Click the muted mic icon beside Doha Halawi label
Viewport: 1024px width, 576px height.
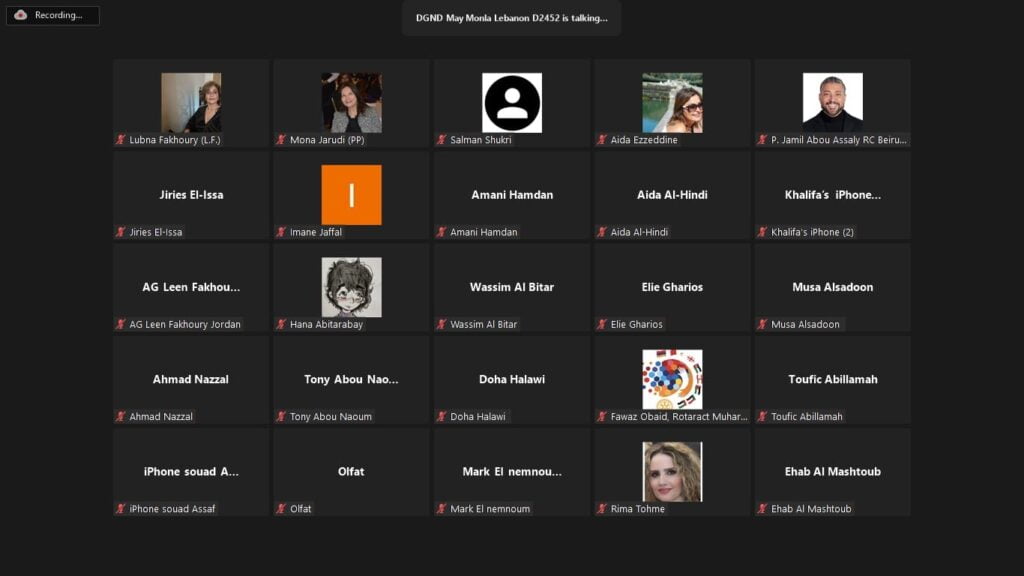tap(442, 416)
